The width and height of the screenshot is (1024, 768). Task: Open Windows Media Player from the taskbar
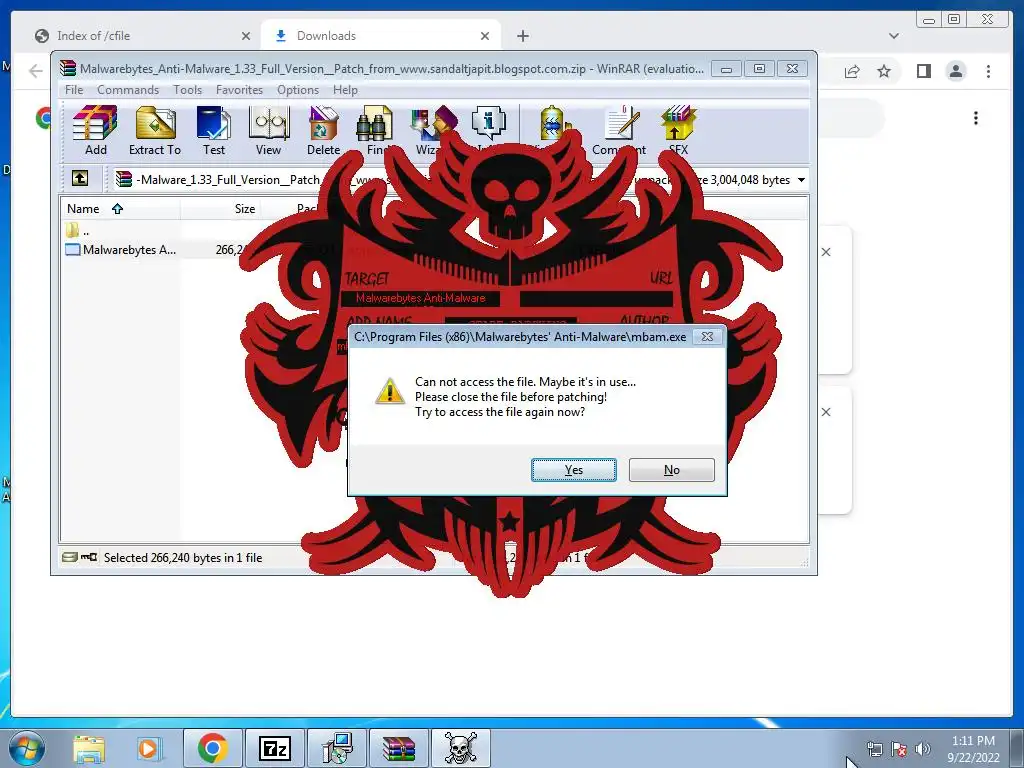point(150,748)
